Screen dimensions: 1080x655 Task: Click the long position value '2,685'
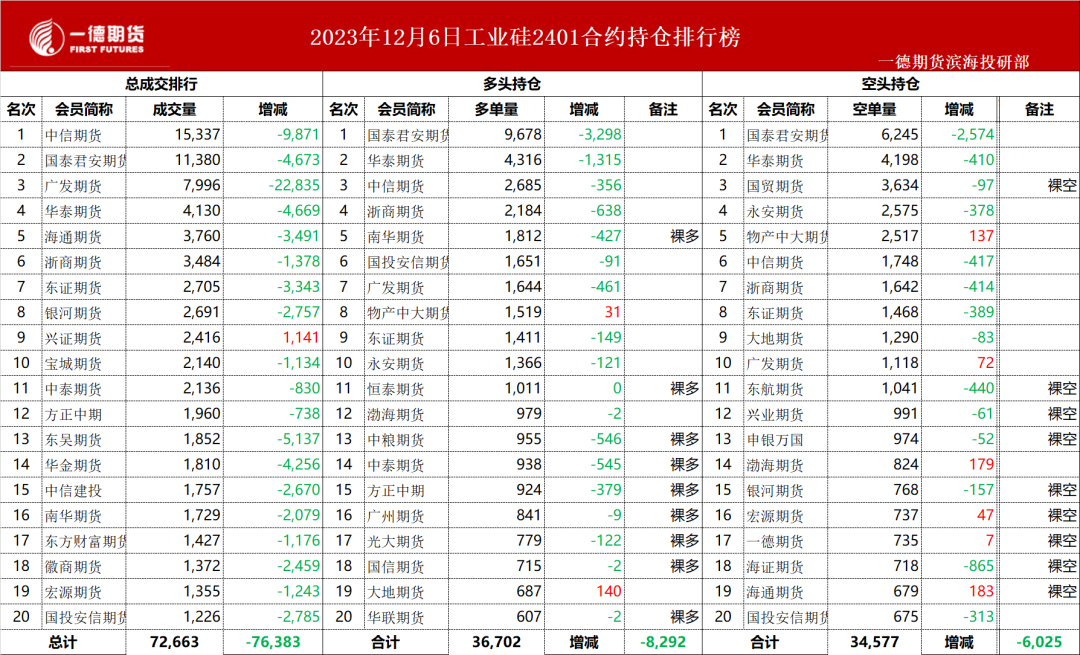523,185
